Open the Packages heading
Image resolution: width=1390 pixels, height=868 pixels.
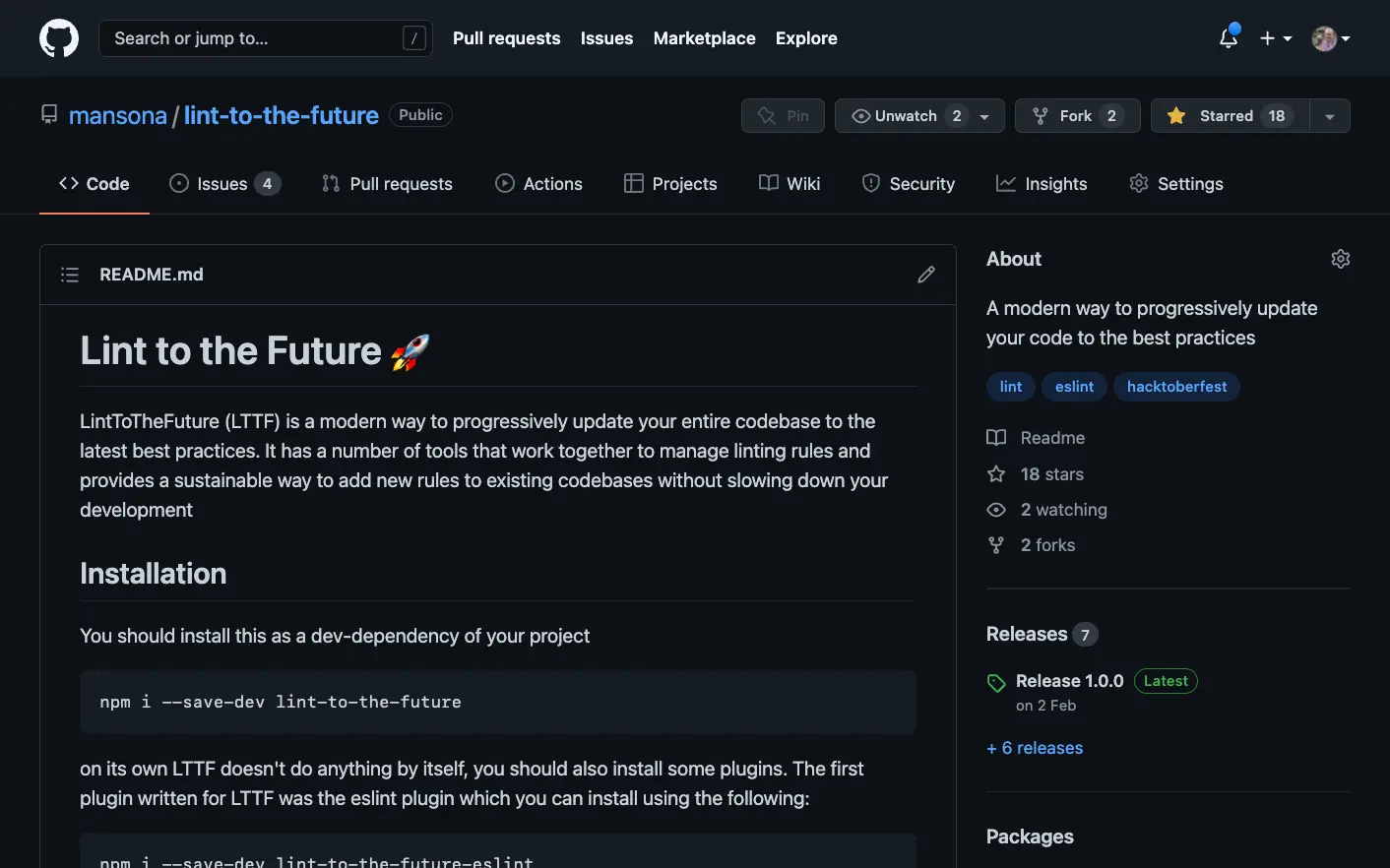pyautogui.click(x=1030, y=837)
